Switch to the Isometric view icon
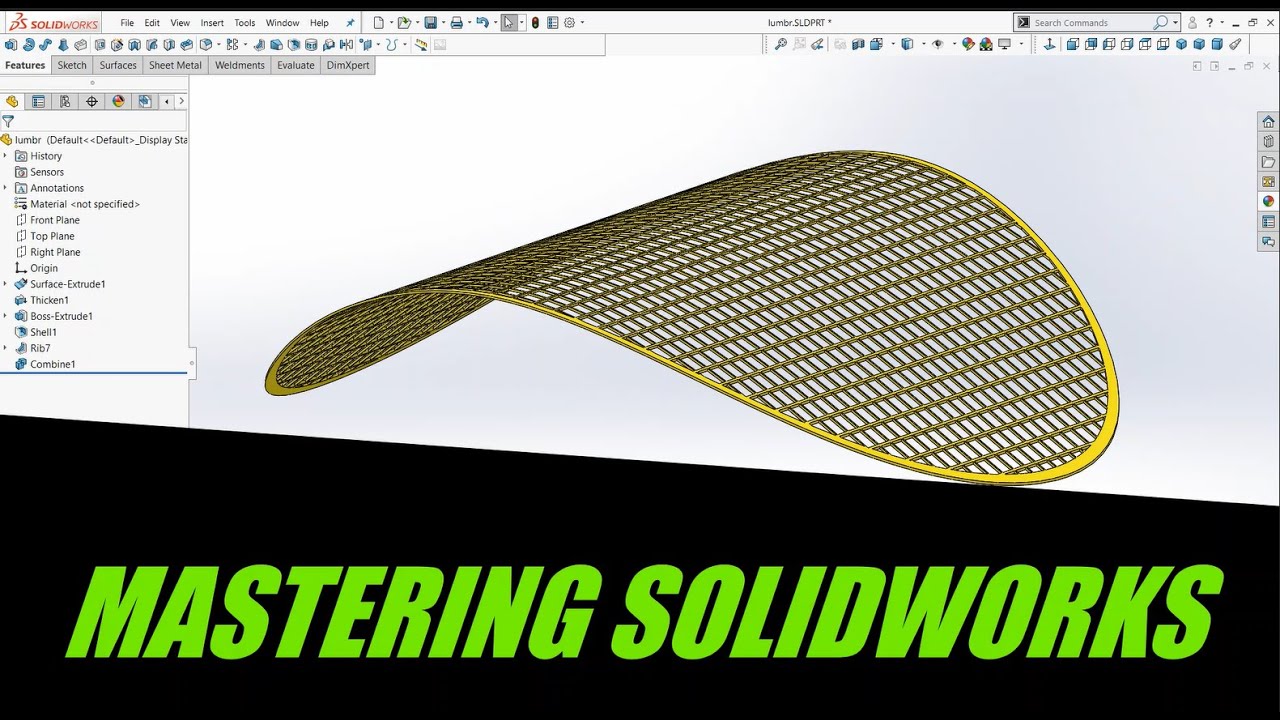 coord(1181,44)
